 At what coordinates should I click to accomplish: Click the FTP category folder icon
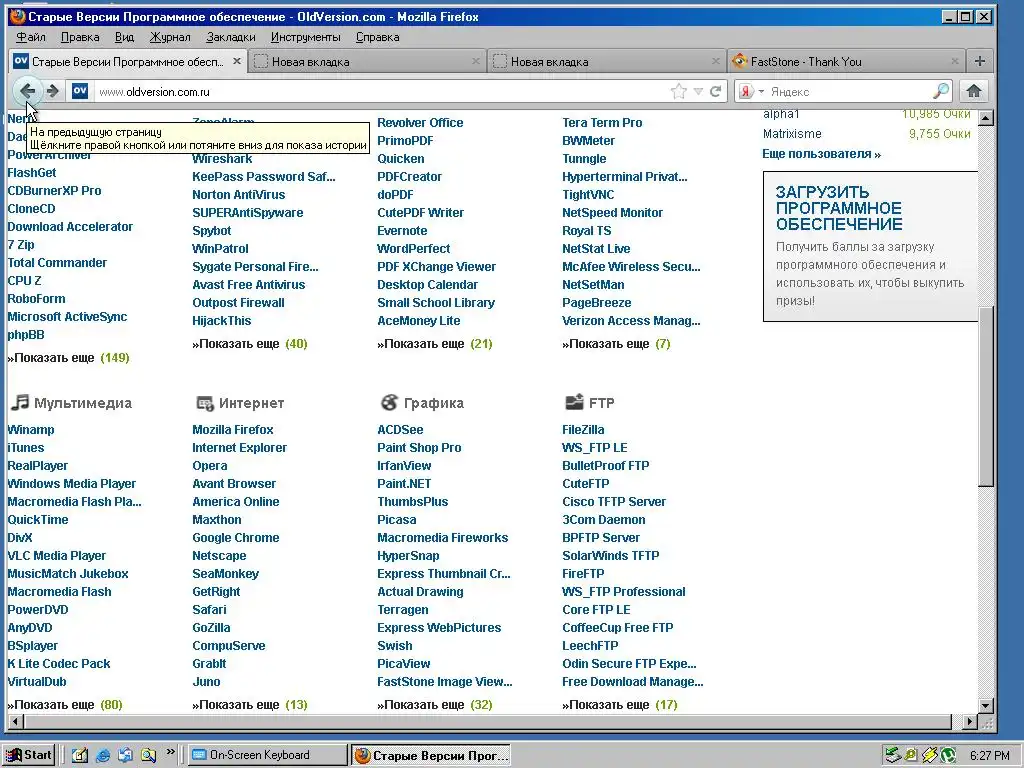click(x=574, y=402)
